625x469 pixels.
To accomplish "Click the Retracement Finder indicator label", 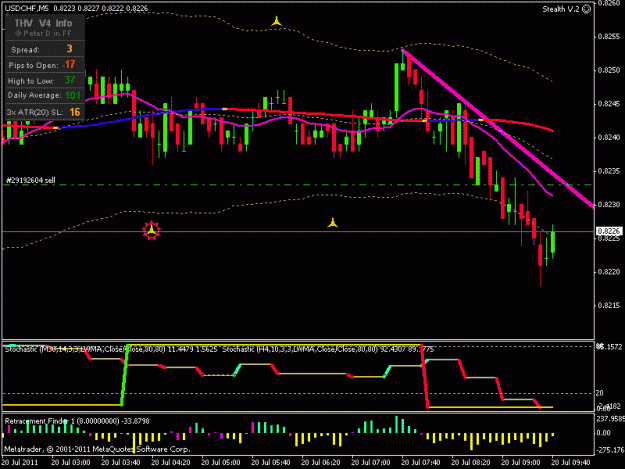I will [x=77, y=421].
